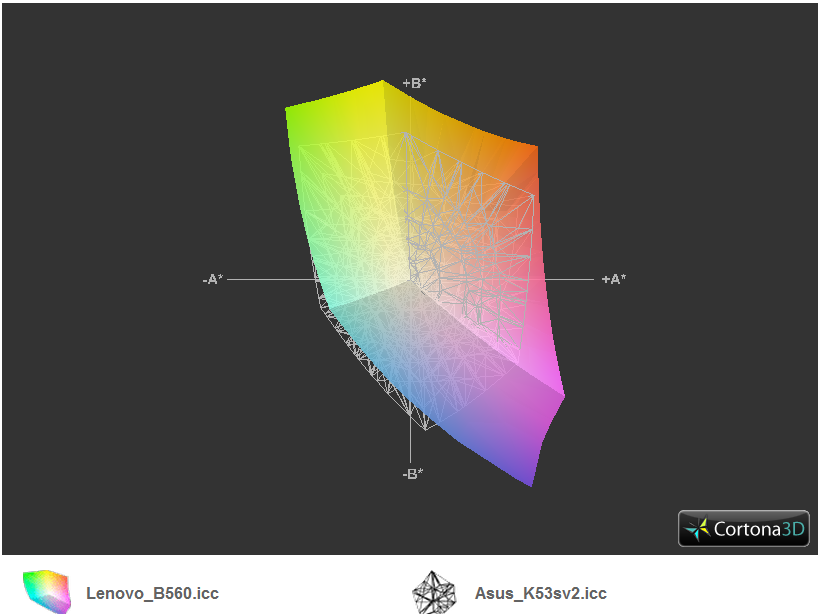The image size is (822, 614).
Task: Click the +A* axis label
Action: (613, 279)
